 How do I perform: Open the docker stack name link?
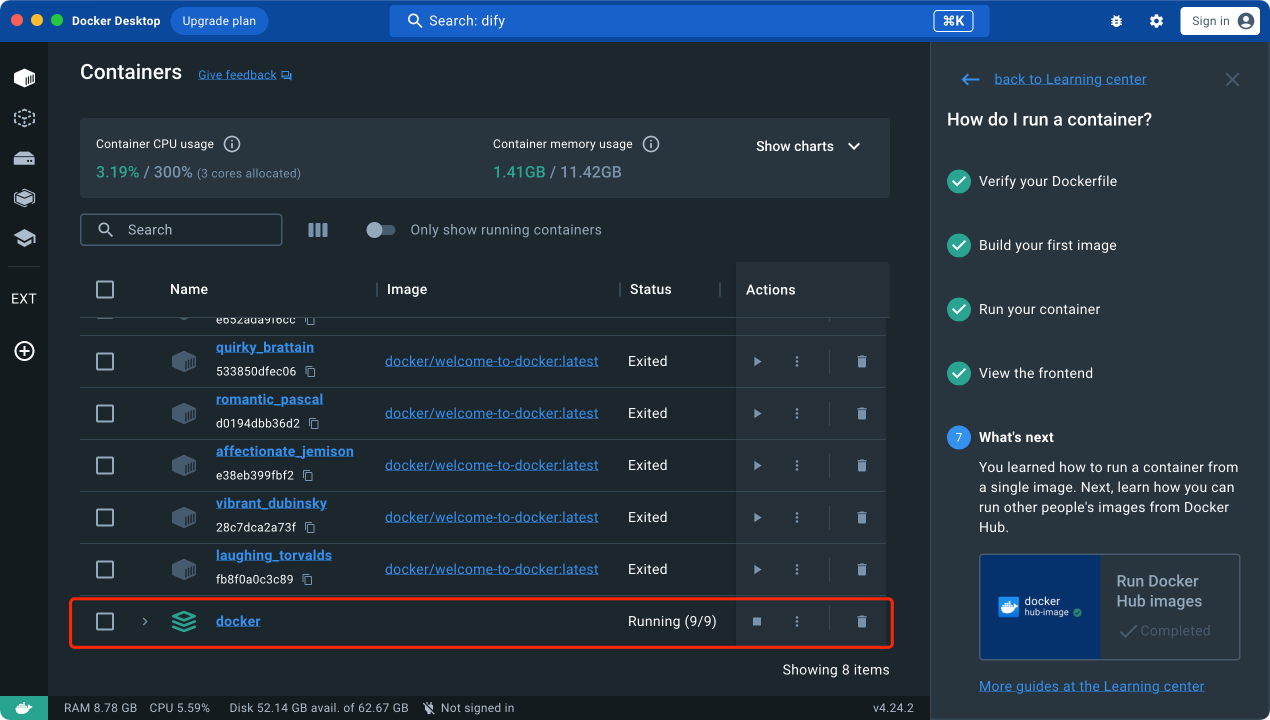pos(238,621)
